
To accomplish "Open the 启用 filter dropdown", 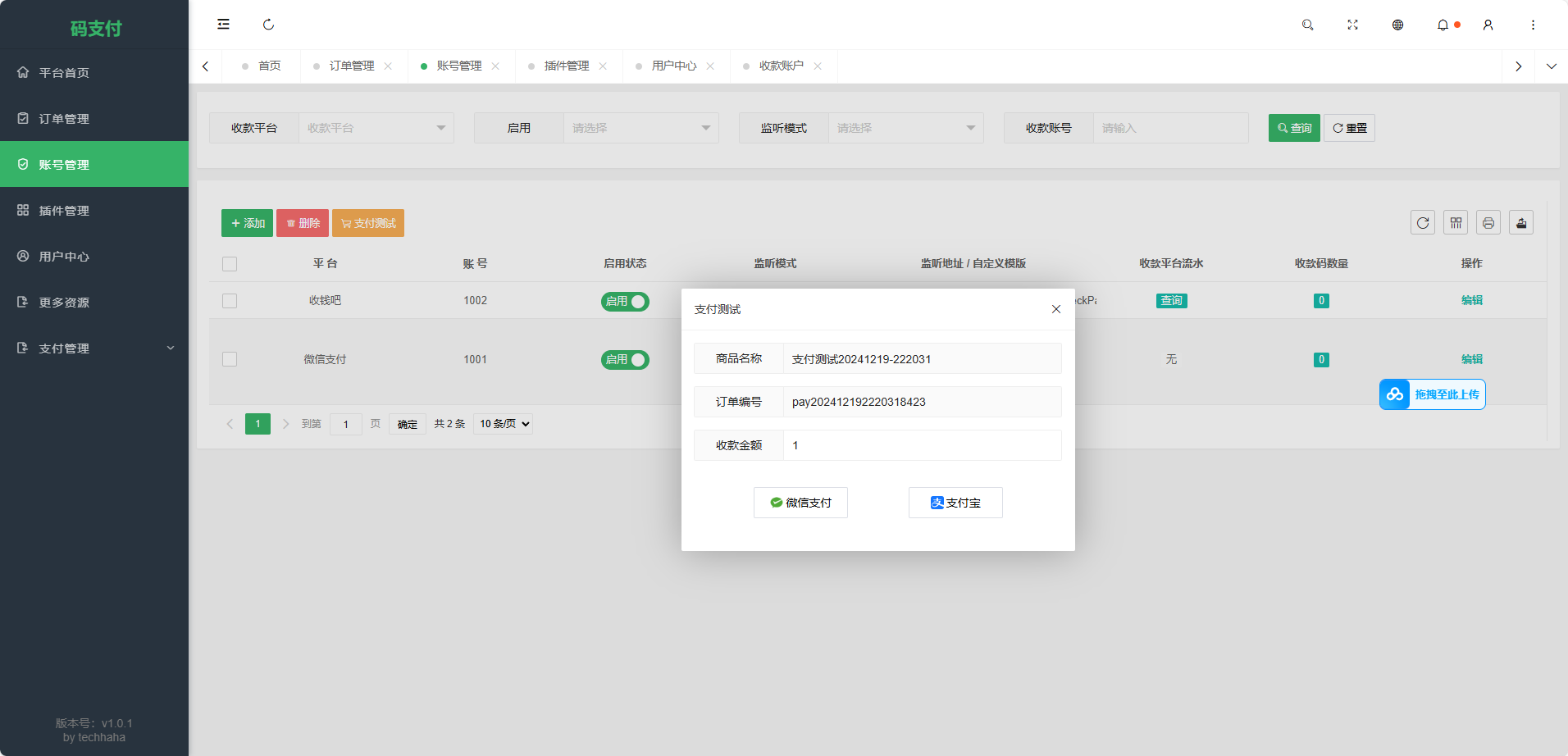I will click(641, 128).
